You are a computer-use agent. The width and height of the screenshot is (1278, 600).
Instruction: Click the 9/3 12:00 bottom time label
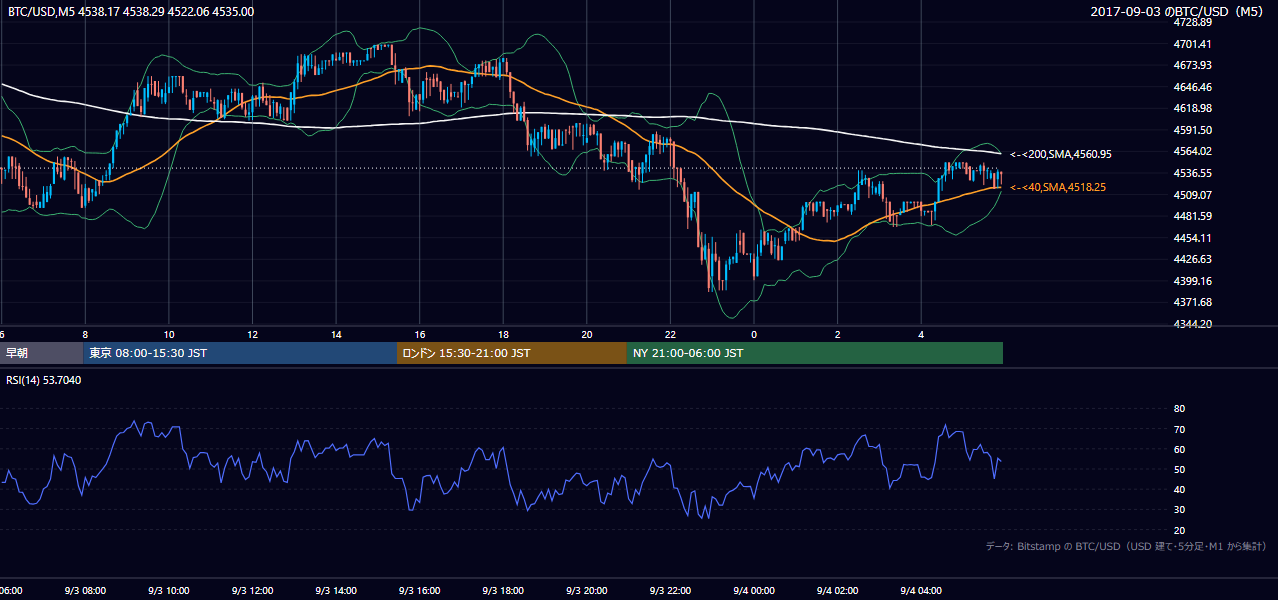253,591
